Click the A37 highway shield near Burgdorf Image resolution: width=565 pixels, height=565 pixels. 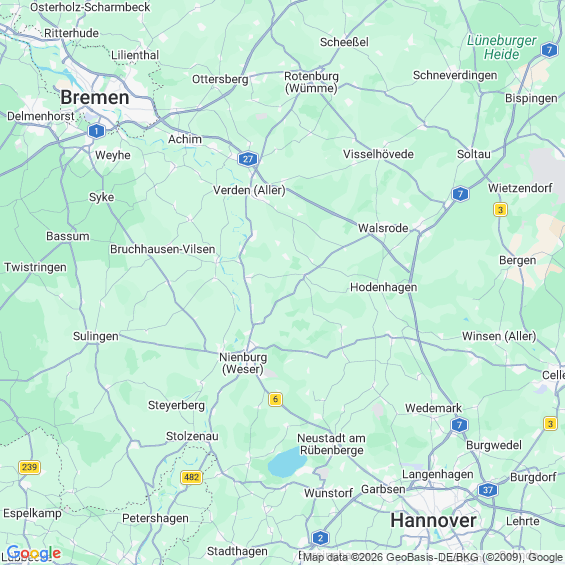click(x=488, y=490)
